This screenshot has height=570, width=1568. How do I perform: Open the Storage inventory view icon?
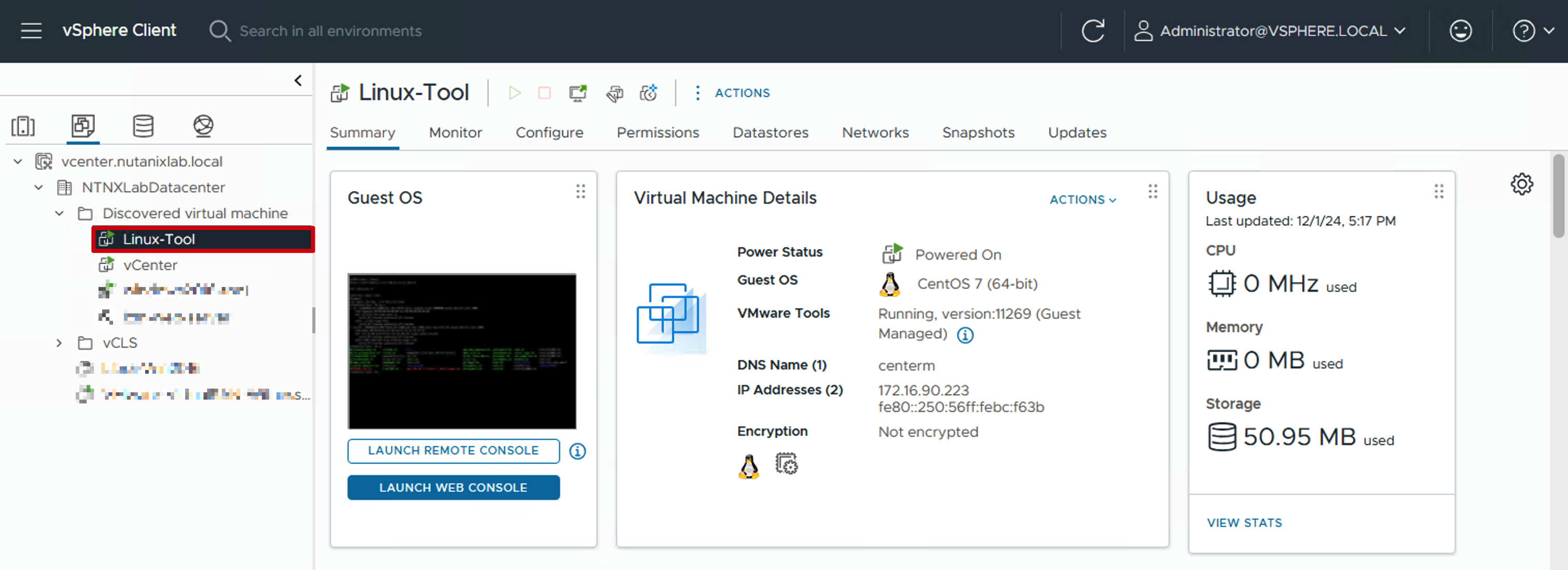(x=143, y=126)
